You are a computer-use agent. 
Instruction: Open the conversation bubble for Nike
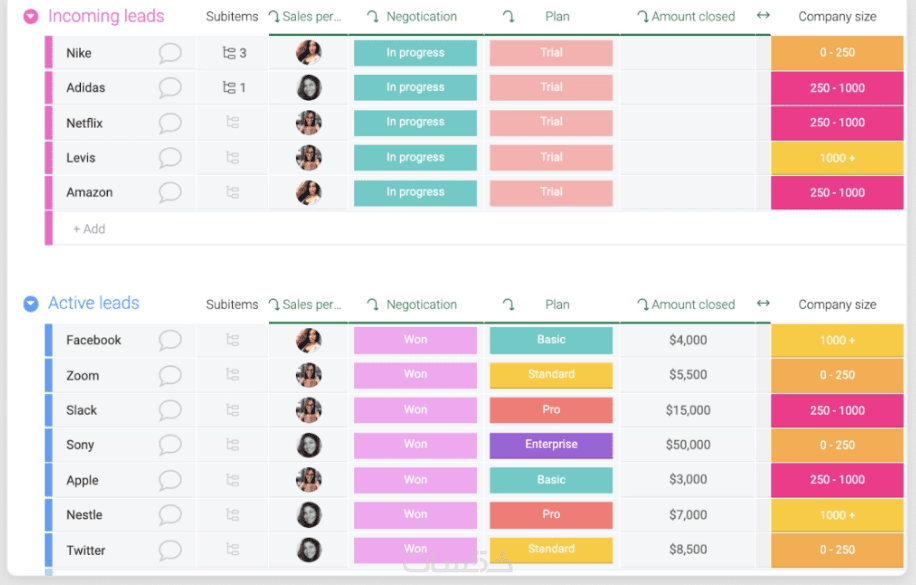170,53
